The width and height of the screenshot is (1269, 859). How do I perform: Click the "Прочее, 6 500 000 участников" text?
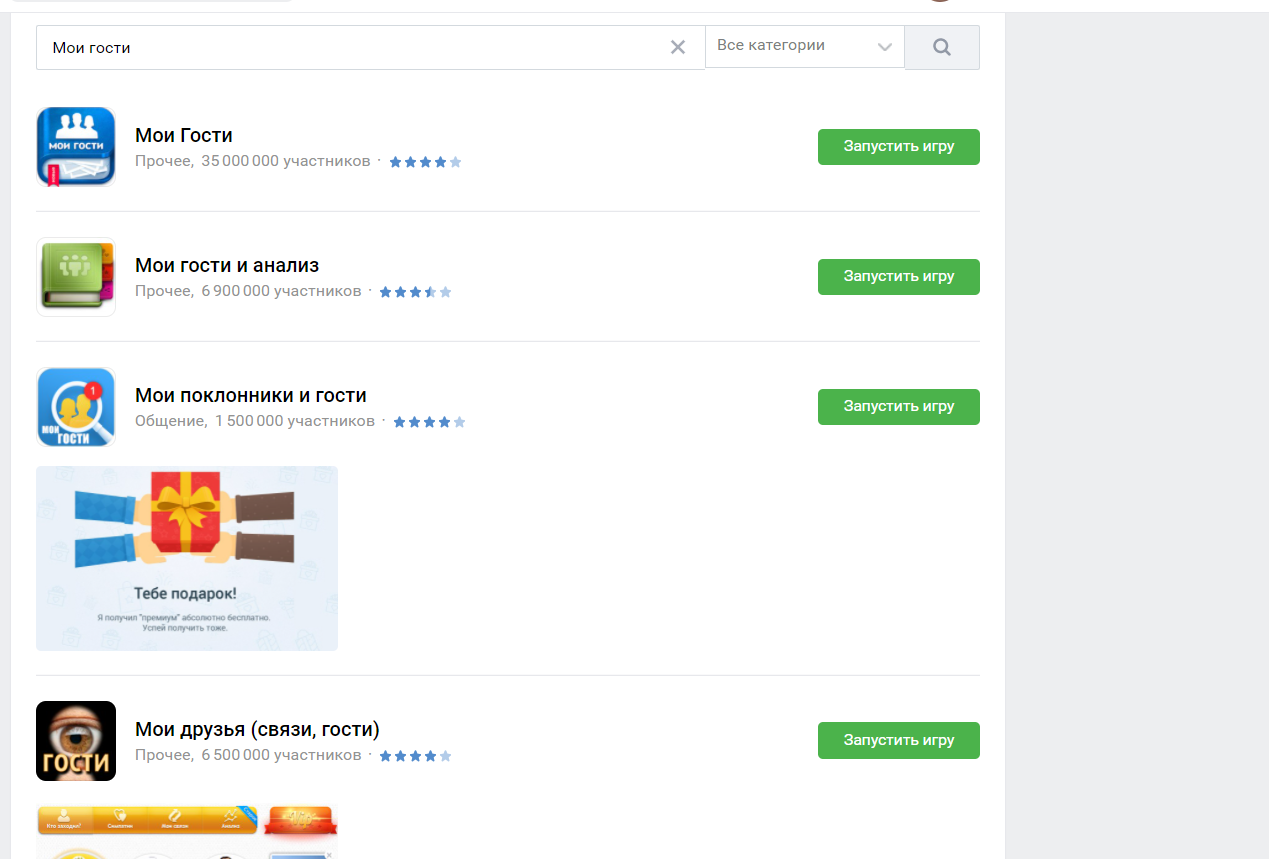tap(248, 755)
